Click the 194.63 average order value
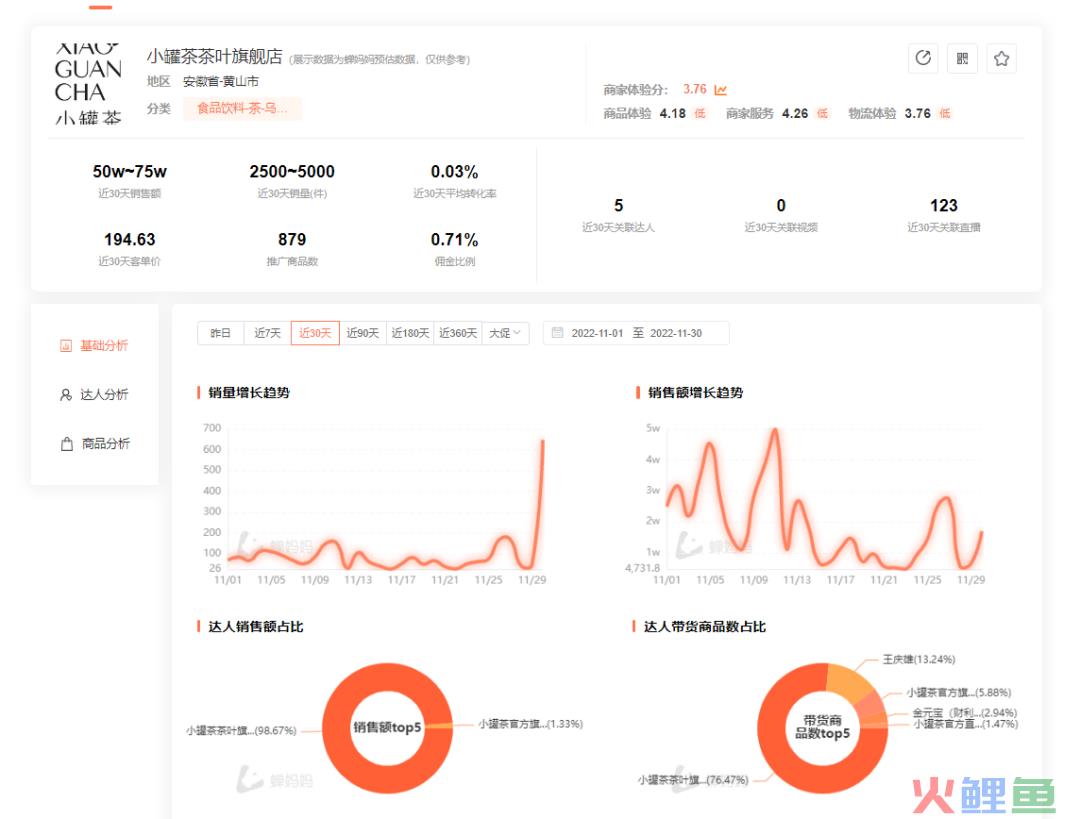The image size is (1080, 819). pos(129,240)
